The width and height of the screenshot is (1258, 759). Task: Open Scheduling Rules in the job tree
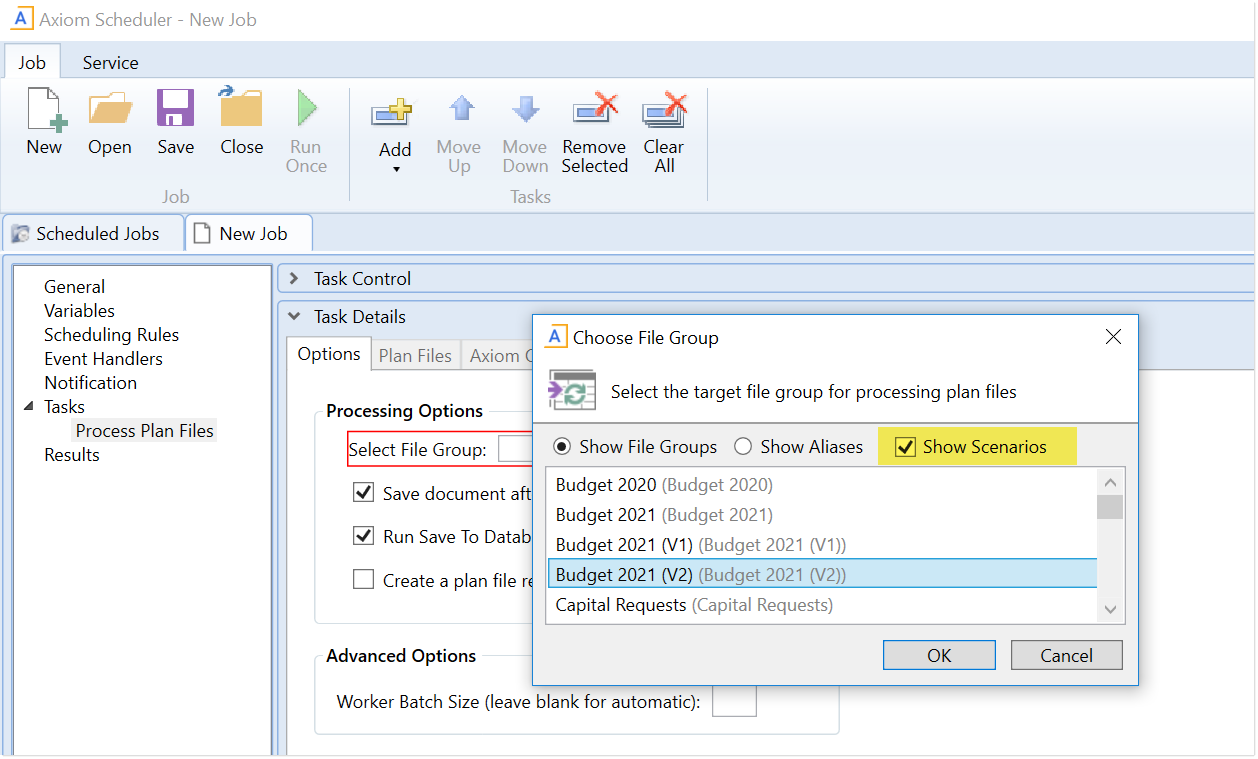coord(112,335)
